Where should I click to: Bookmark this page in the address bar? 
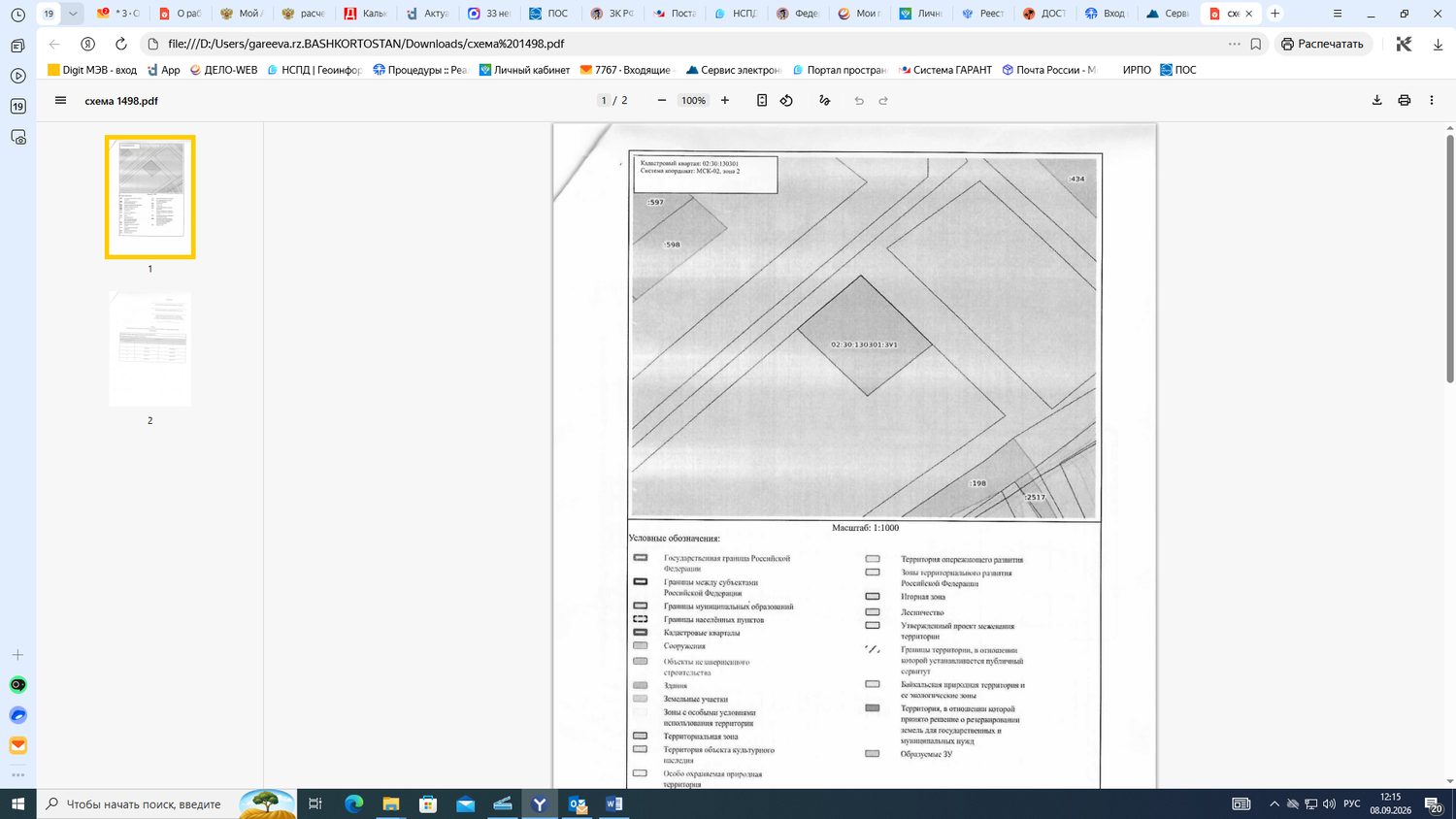click(x=1256, y=44)
